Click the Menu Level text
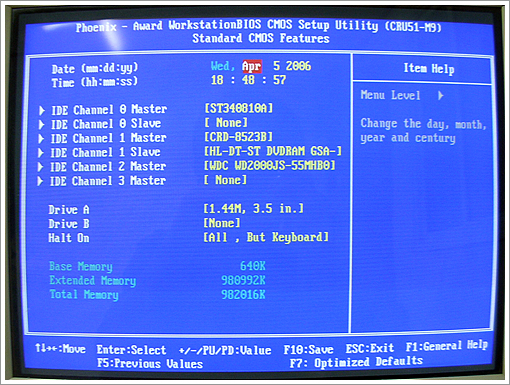Screen dimensions: 510x385 click(390, 95)
